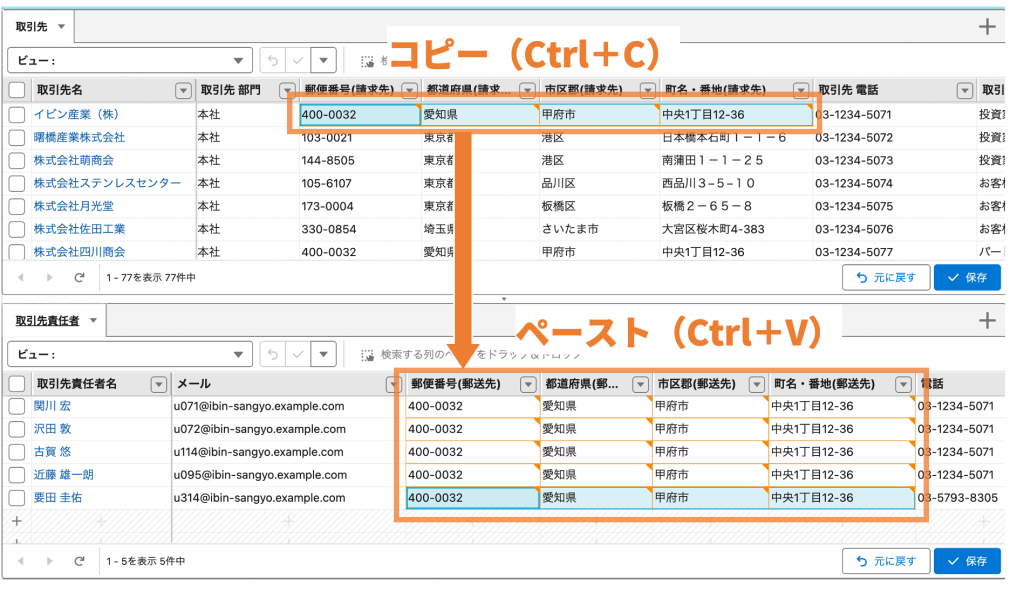The image size is (1024, 593).
Task: Open the 曙橋産業株式会社 account link
Action: click(79, 137)
